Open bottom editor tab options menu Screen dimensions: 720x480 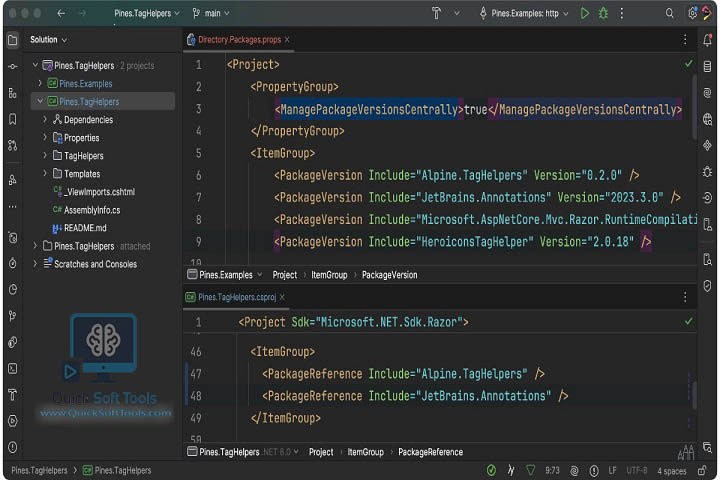click(685, 297)
